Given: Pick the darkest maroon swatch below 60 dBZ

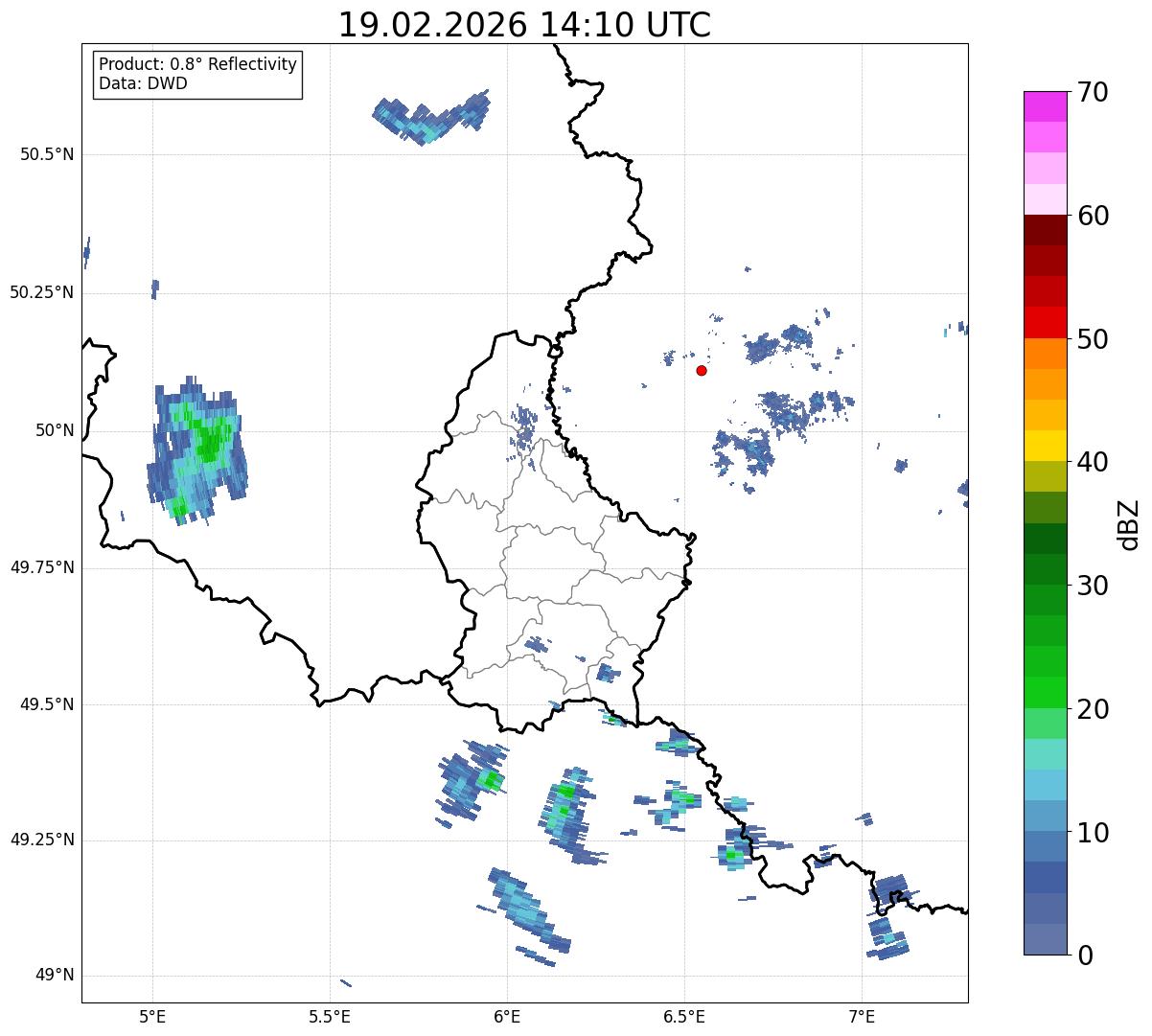Looking at the screenshot, I should tap(1046, 230).
